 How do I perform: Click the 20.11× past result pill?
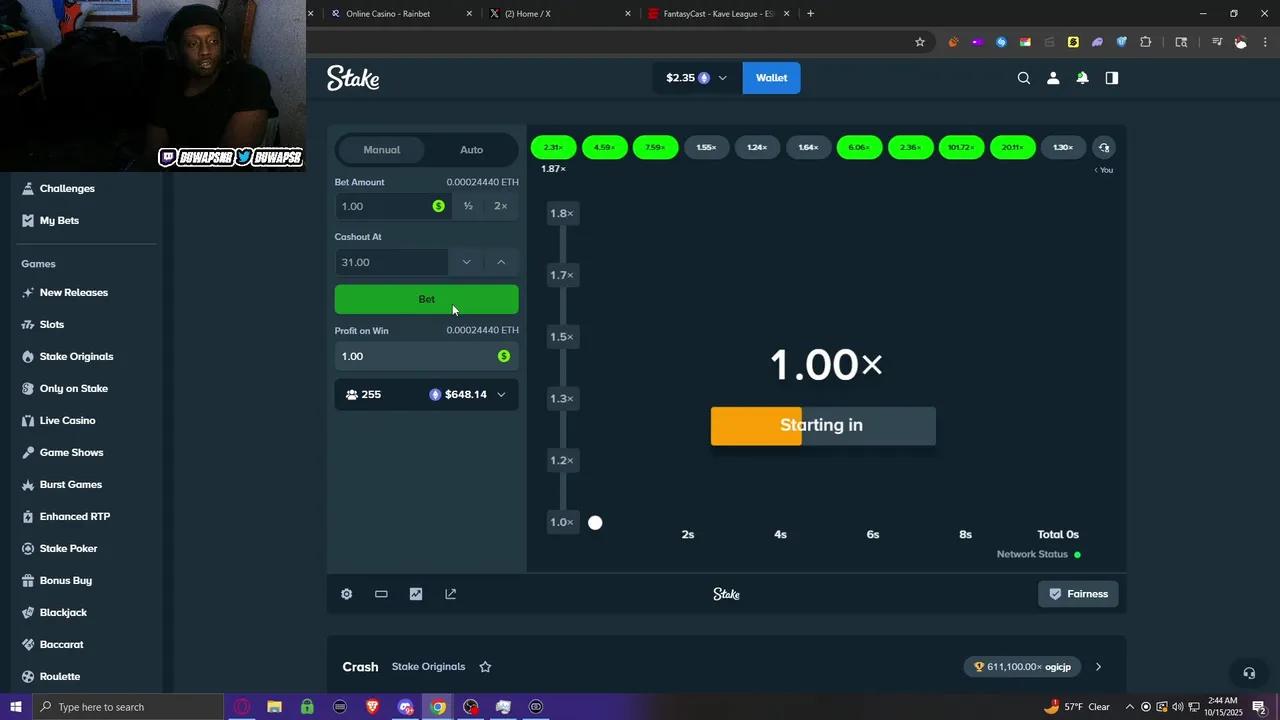click(x=1012, y=148)
